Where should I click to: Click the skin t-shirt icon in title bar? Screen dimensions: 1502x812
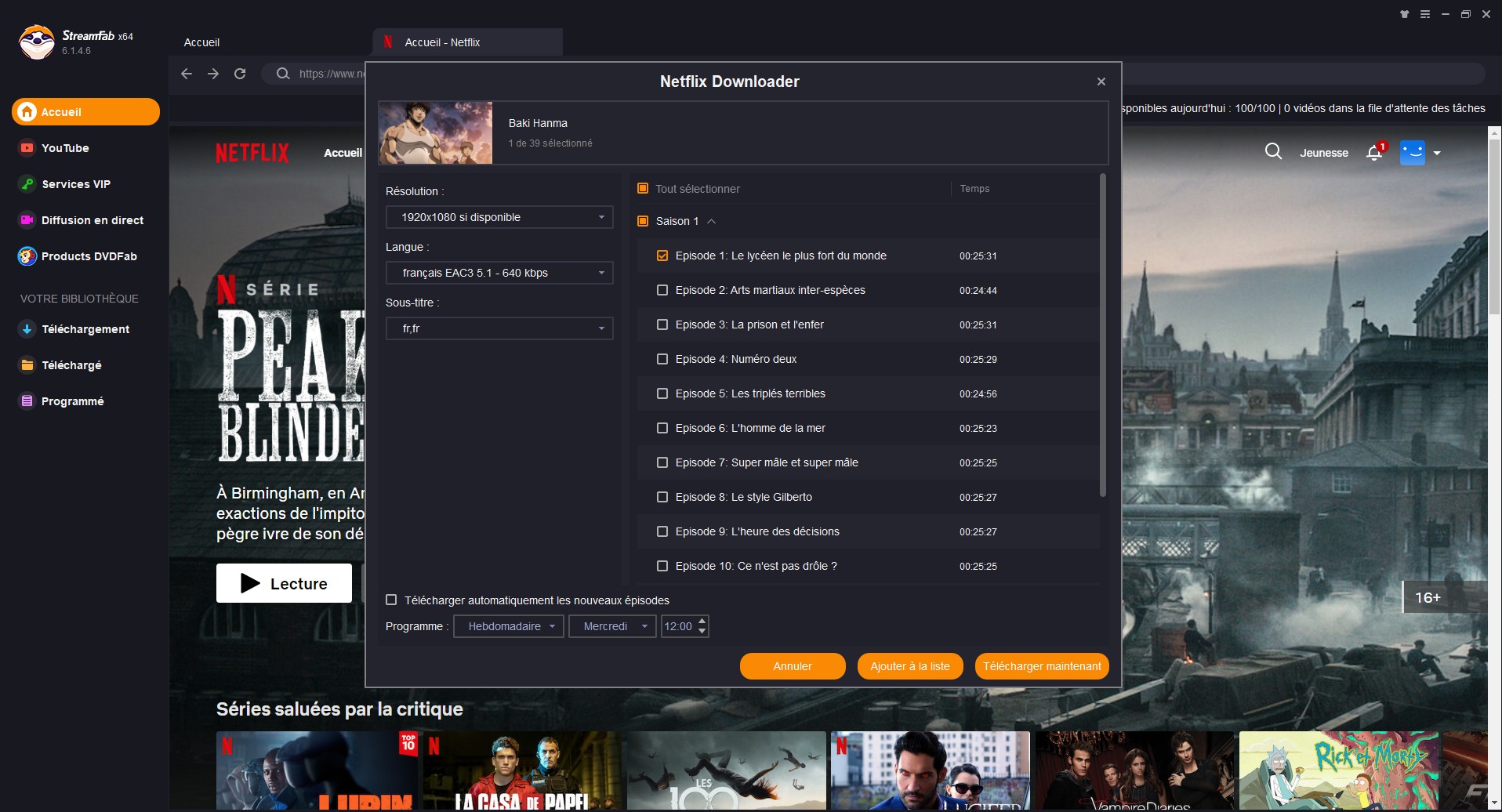pos(1405,14)
